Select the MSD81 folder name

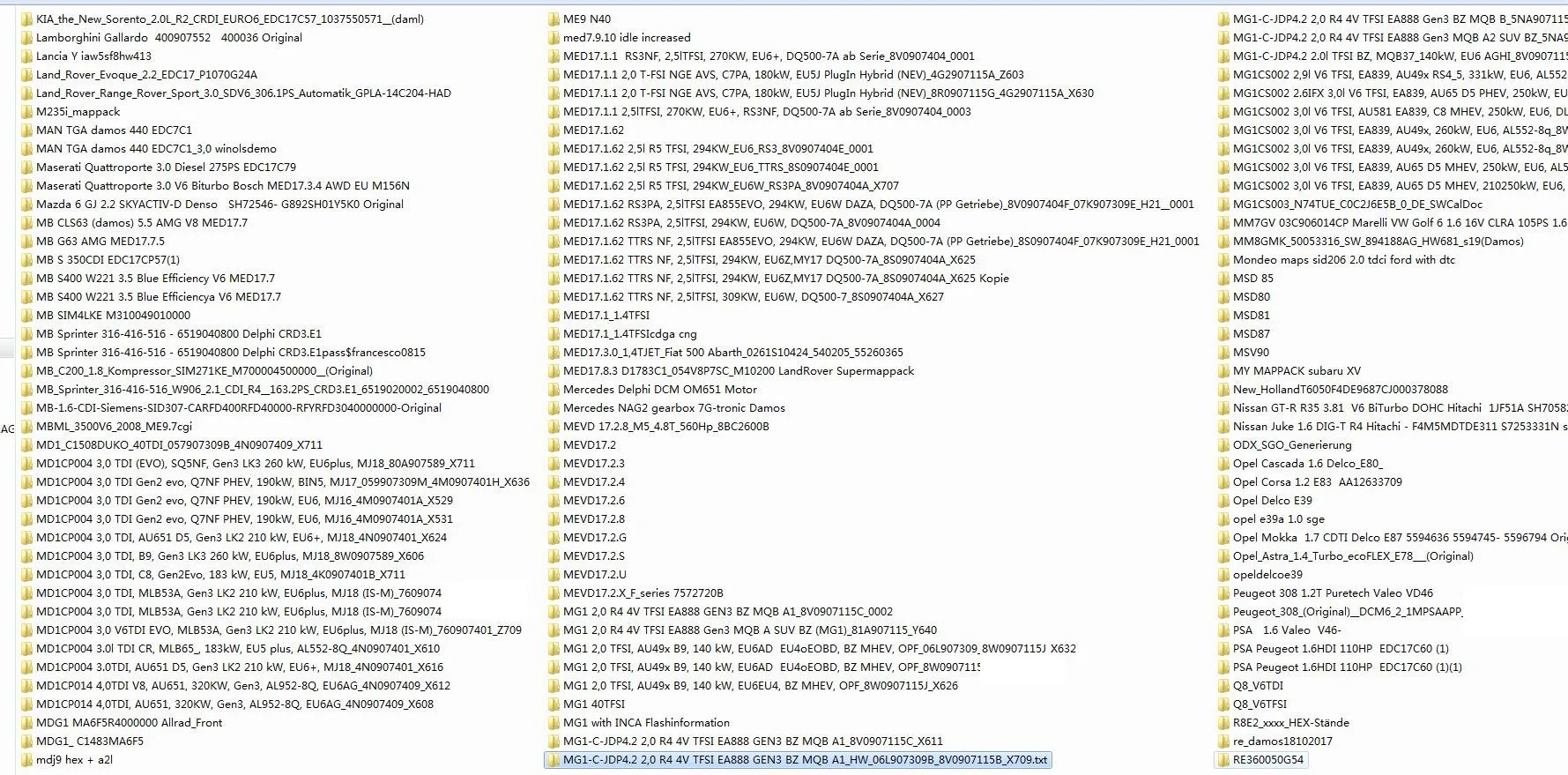1252,316
